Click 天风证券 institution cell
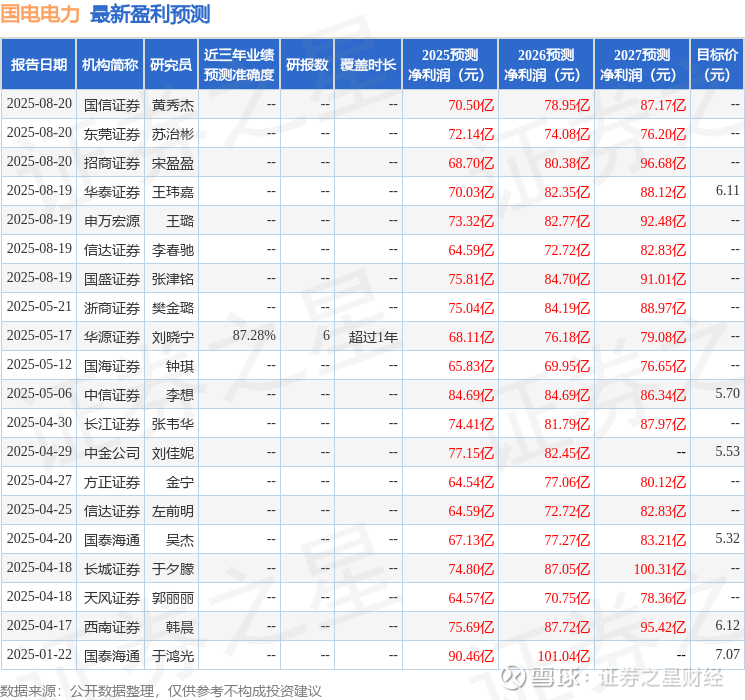The height and width of the screenshot is (700, 745). tap(112, 598)
